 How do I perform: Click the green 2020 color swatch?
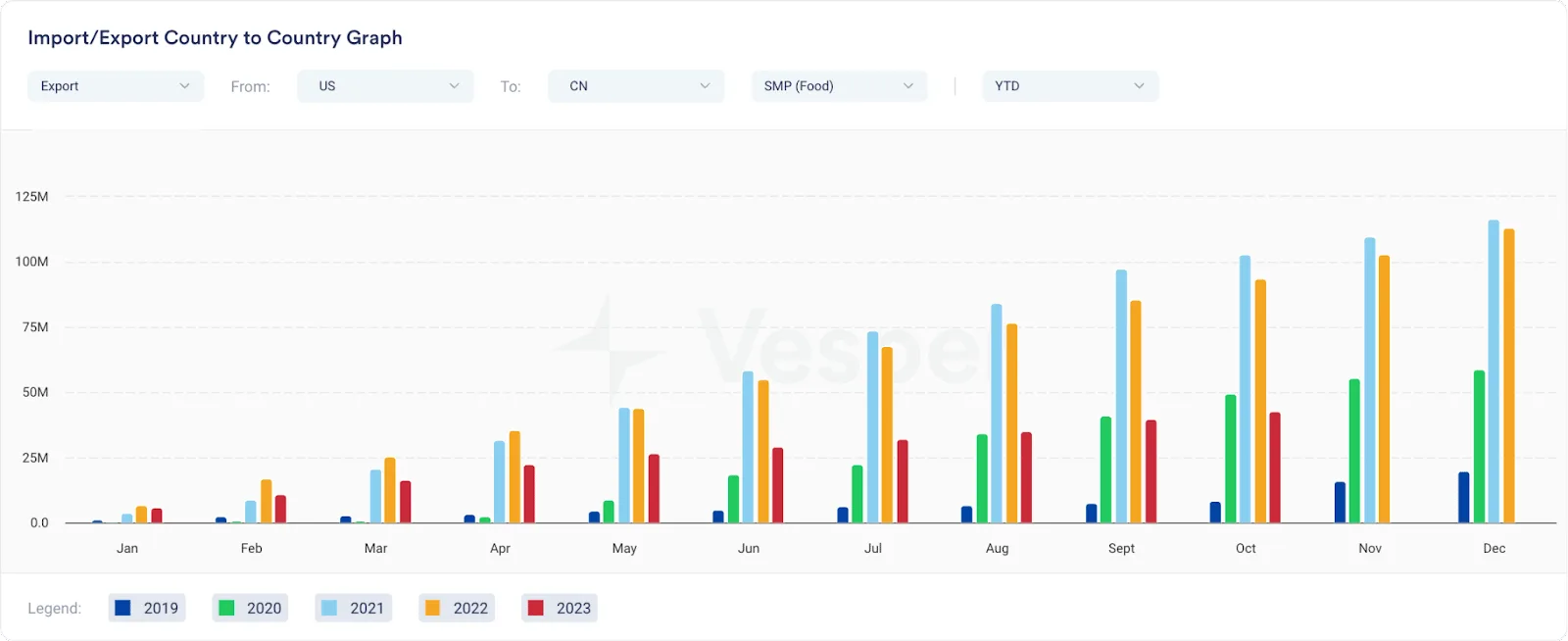click(x=226, y=608)
